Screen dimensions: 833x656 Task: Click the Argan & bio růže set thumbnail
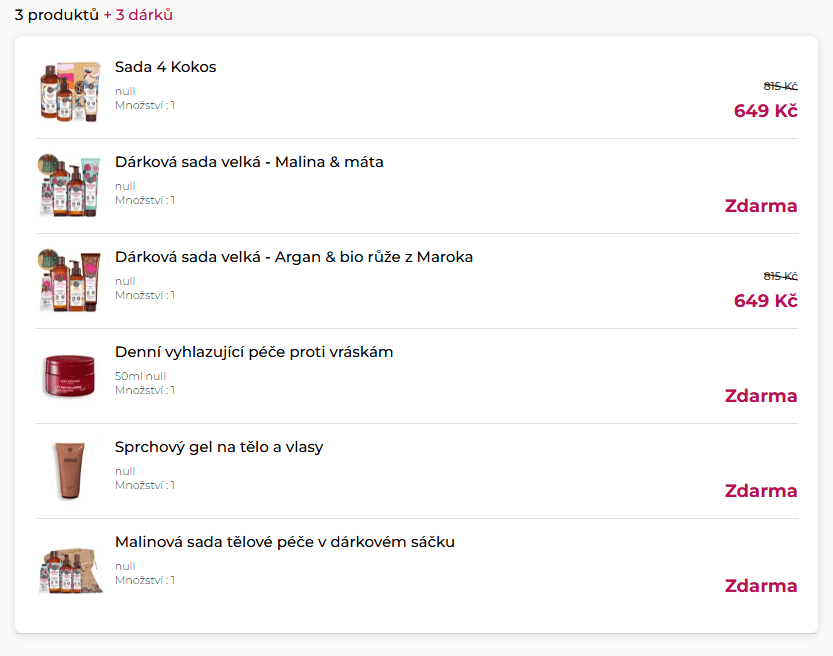tap(70, 281)
